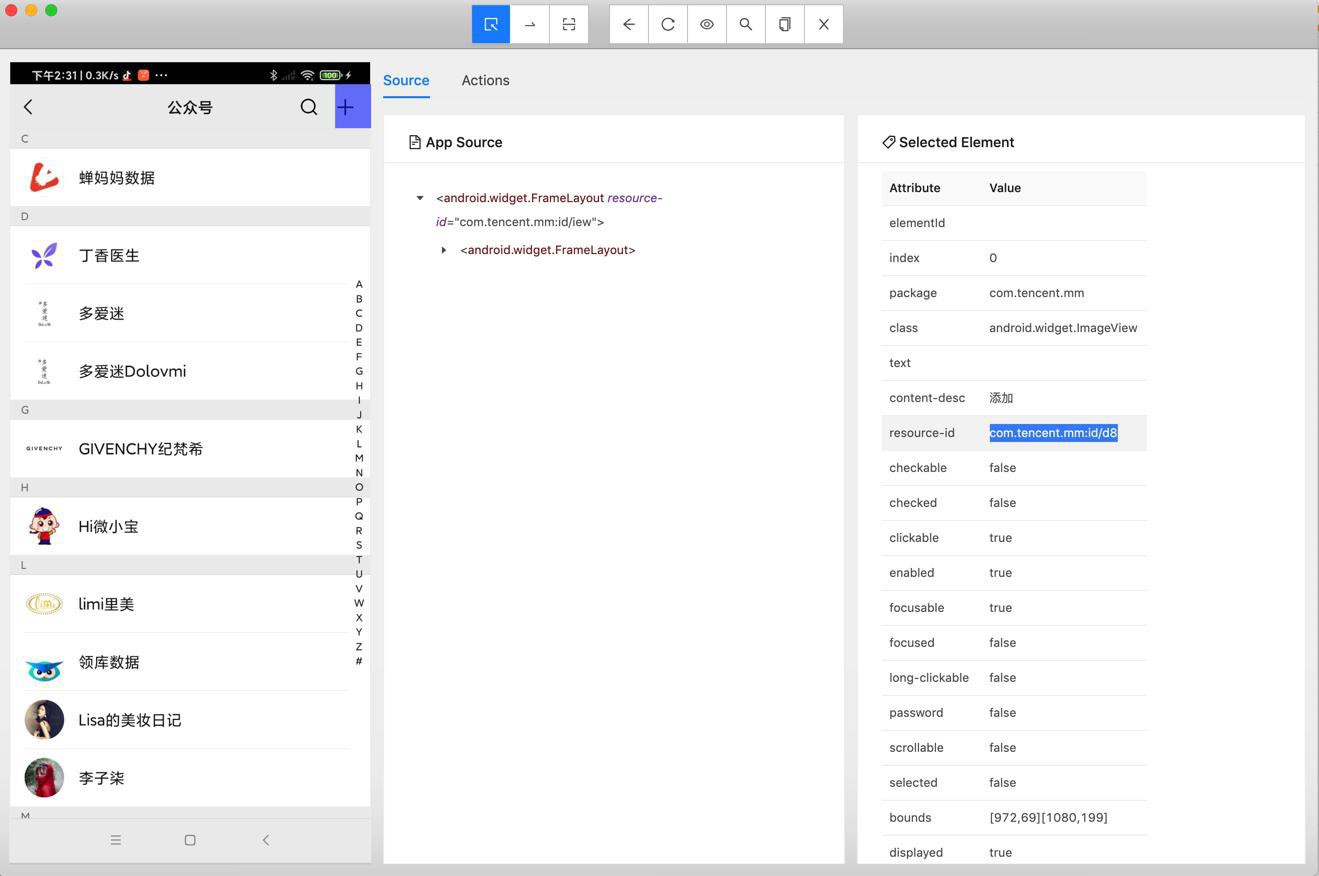Switch to Swipe By Coordinates mode

click(530, 24)
